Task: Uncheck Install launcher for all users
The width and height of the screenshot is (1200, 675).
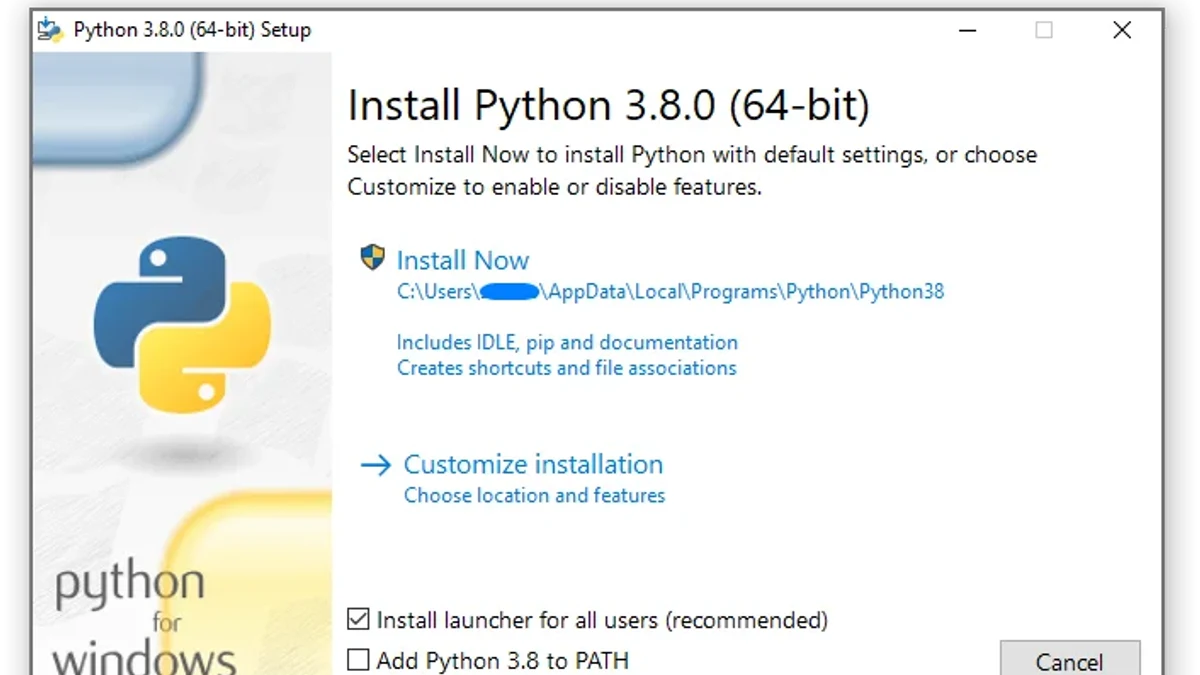Action: tap(358, 620)
